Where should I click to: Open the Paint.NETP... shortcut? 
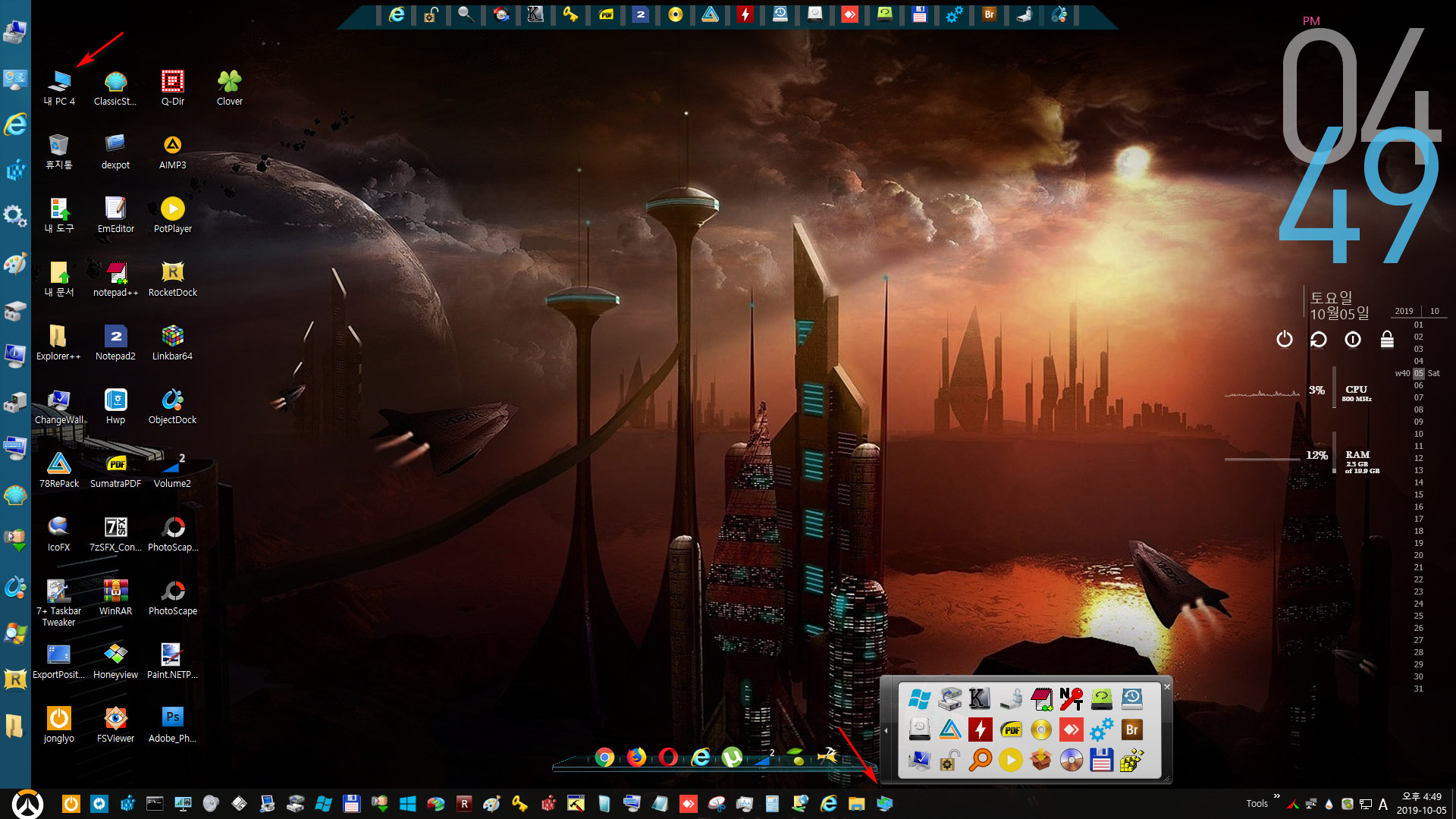pos(172,661)
